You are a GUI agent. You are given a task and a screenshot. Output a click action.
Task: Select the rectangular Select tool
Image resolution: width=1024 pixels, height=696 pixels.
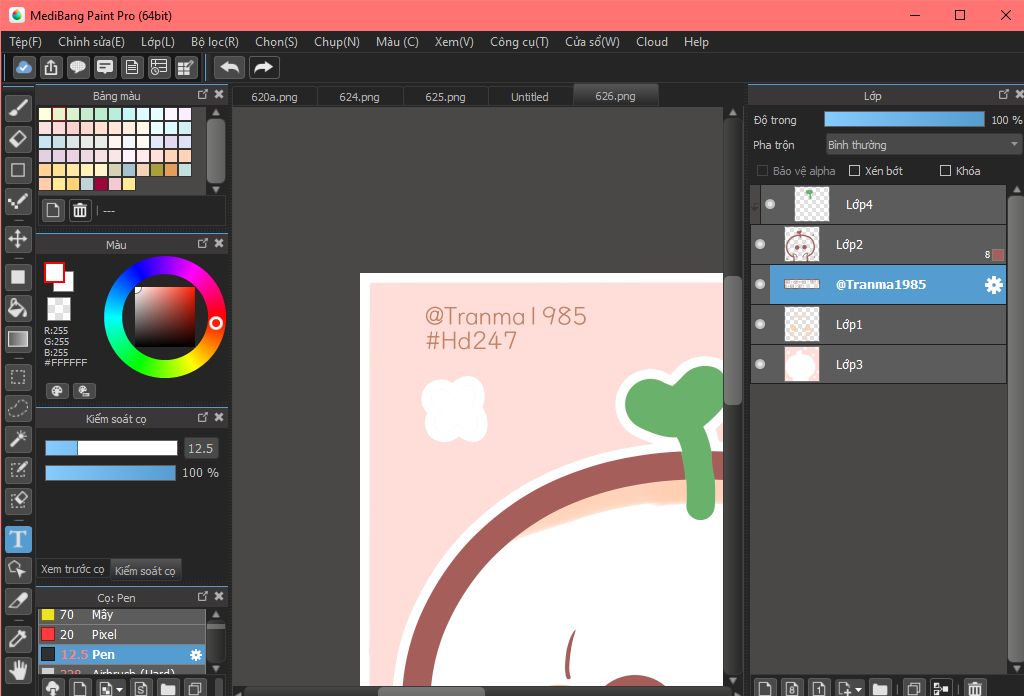tap(18, 377)
